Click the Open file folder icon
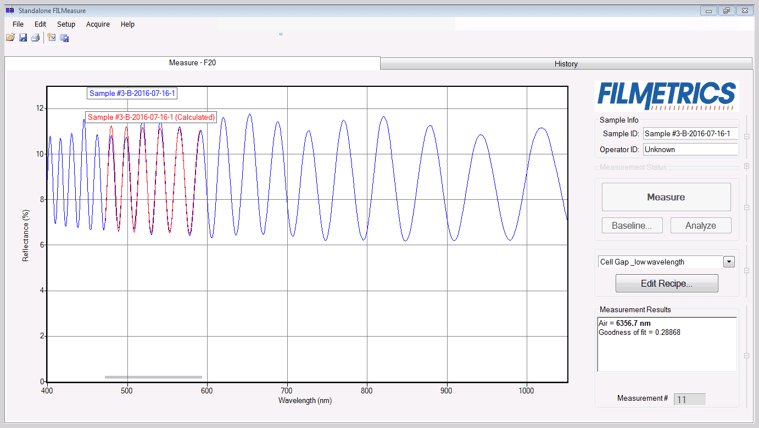The height and width of the screenshot is (428, 759). click(x=10, y=38)
